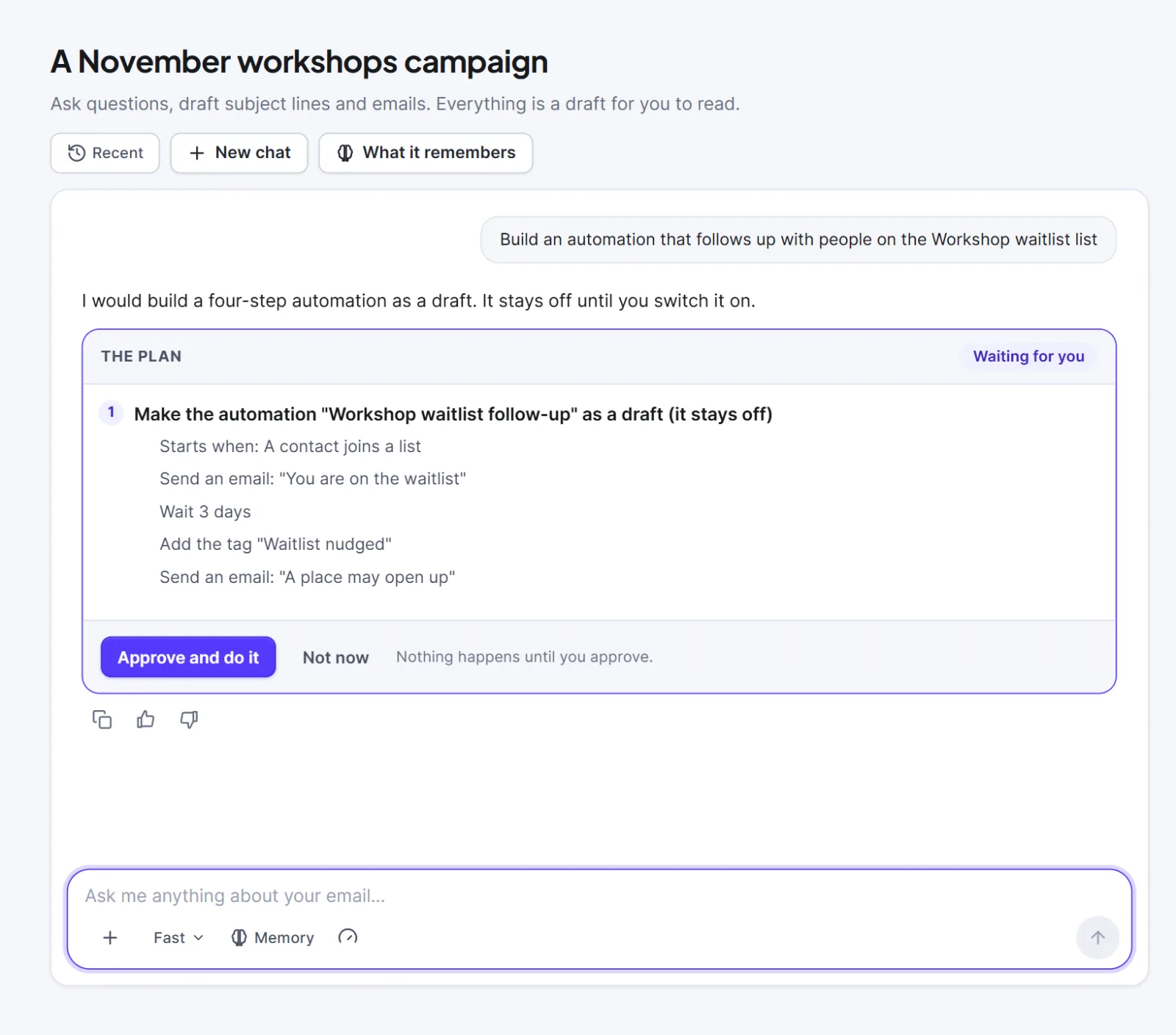Viewport: 1176px width, 1035px height.
Task: Click 'Starts when: A contact joins a list'
Action: pyautogui.click(x=290, y=446)
